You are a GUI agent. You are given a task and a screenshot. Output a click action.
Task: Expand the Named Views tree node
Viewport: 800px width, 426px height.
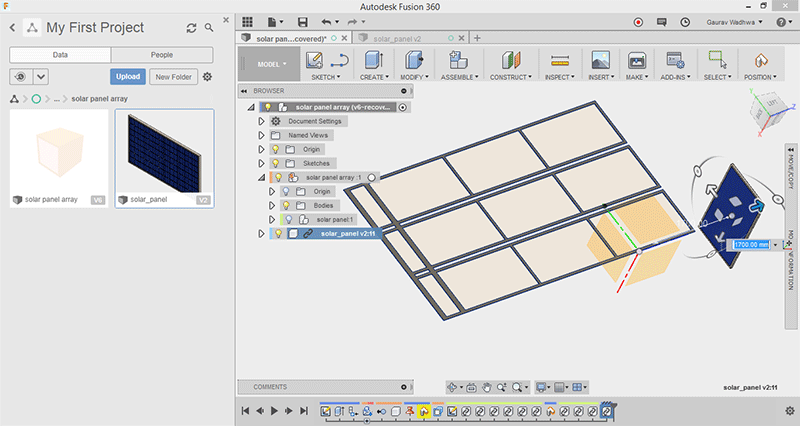tap(262, 135)
